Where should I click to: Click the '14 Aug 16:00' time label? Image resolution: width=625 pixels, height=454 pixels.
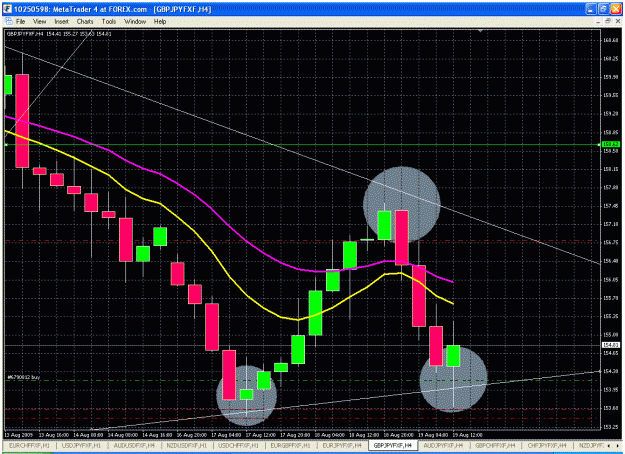[157, 435]
